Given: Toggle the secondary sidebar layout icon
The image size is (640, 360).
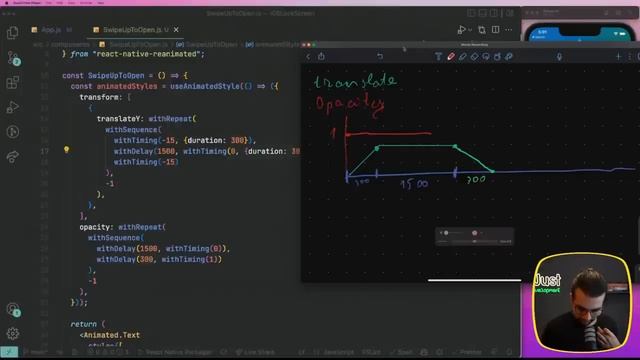Looking at the screenshot, I should point(494,13).
